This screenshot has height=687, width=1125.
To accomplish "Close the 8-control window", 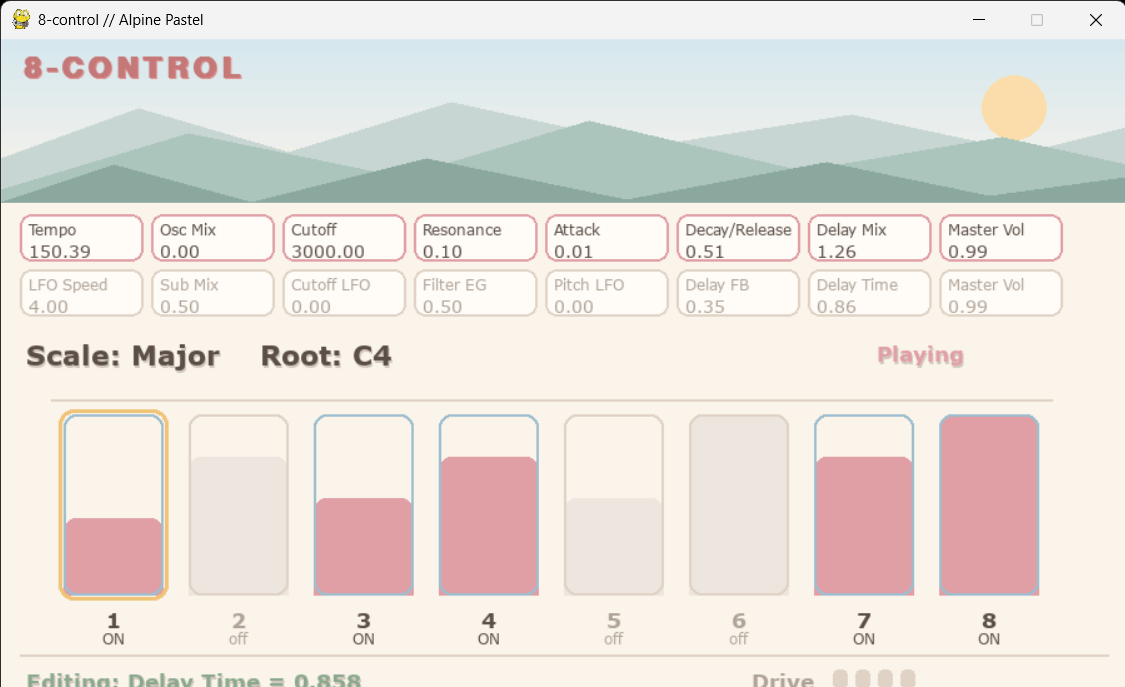I will pyautogui.click(x=1096, y=20).
